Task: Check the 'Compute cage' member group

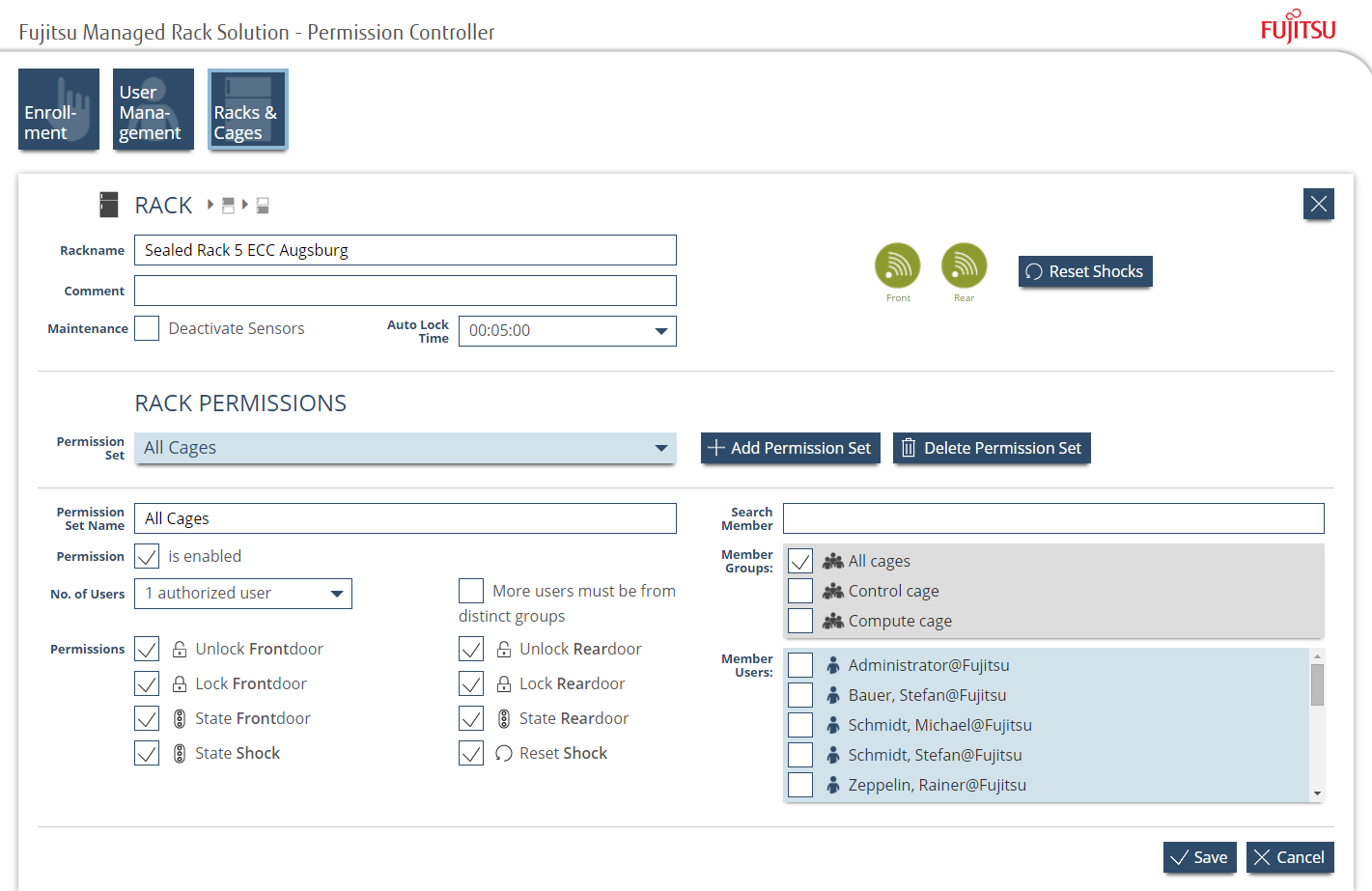Action: 800,621
